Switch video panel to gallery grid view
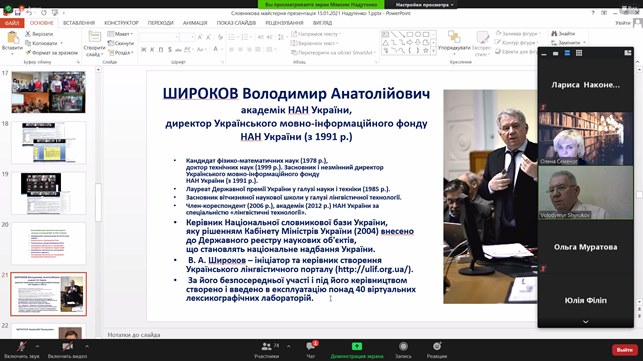The width and height of the screenshot is (643, 361). [x=579, y=53]
